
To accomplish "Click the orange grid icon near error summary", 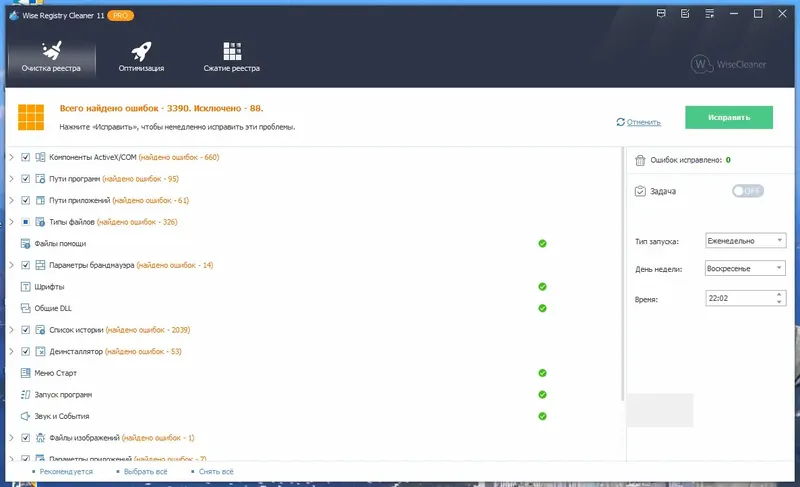I will [x=31, y=117].
